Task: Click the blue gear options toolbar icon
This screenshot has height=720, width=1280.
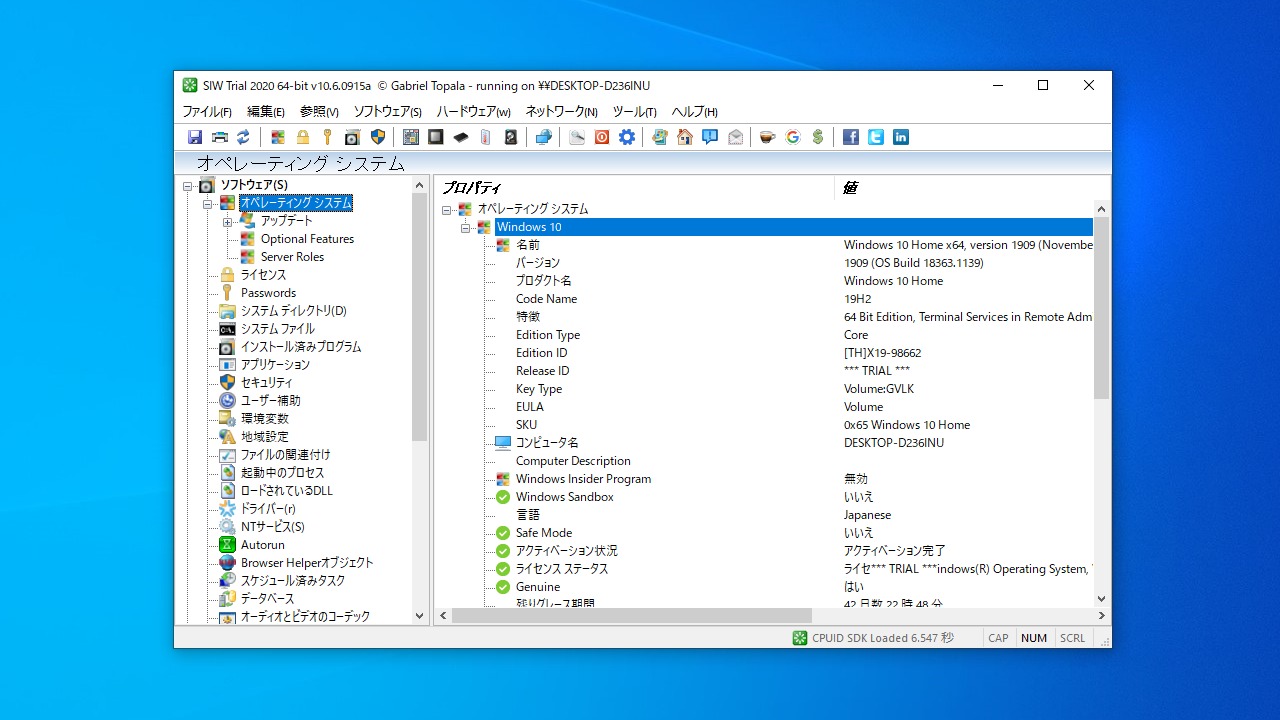Action: pyautogui.click(x=627, y=137)
